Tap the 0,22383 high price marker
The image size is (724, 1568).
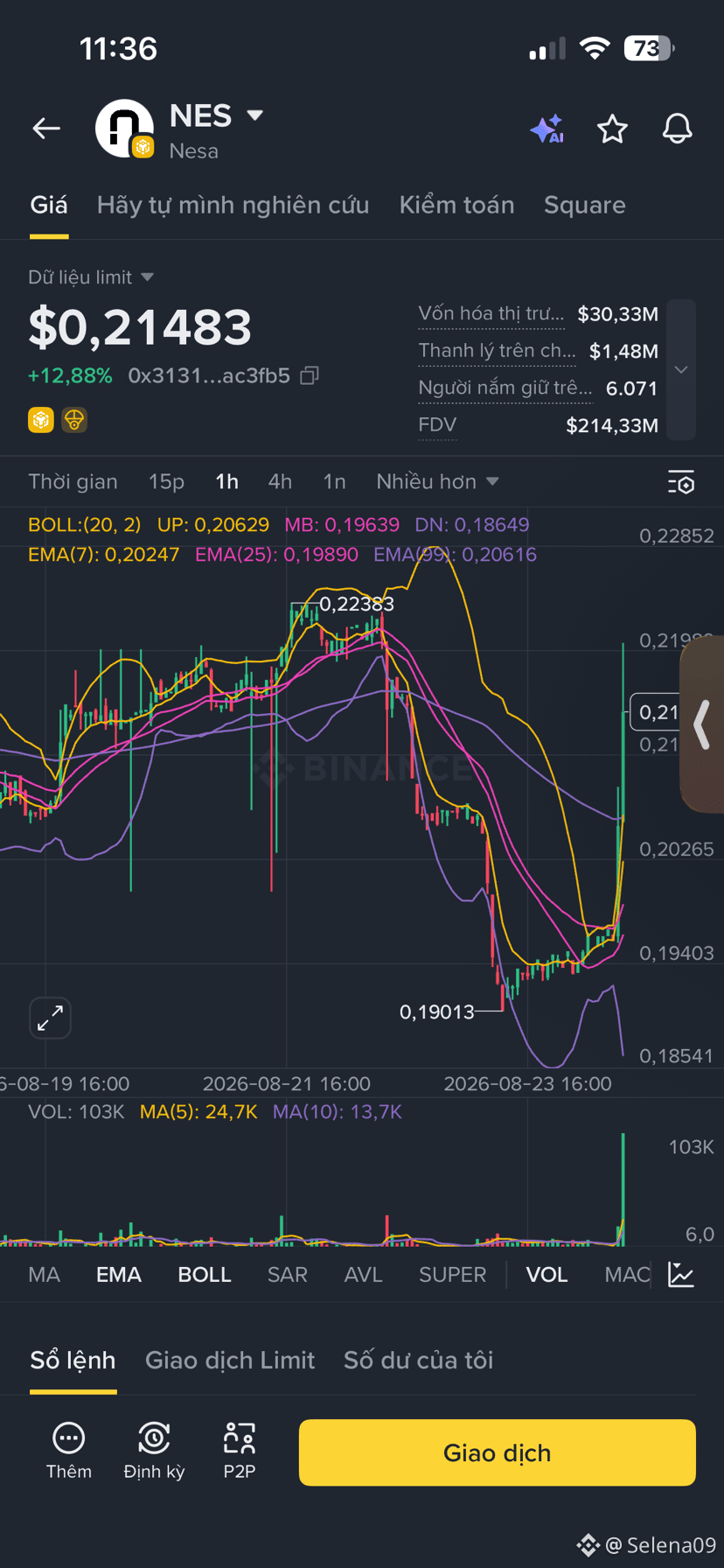[x=357, y=604]
